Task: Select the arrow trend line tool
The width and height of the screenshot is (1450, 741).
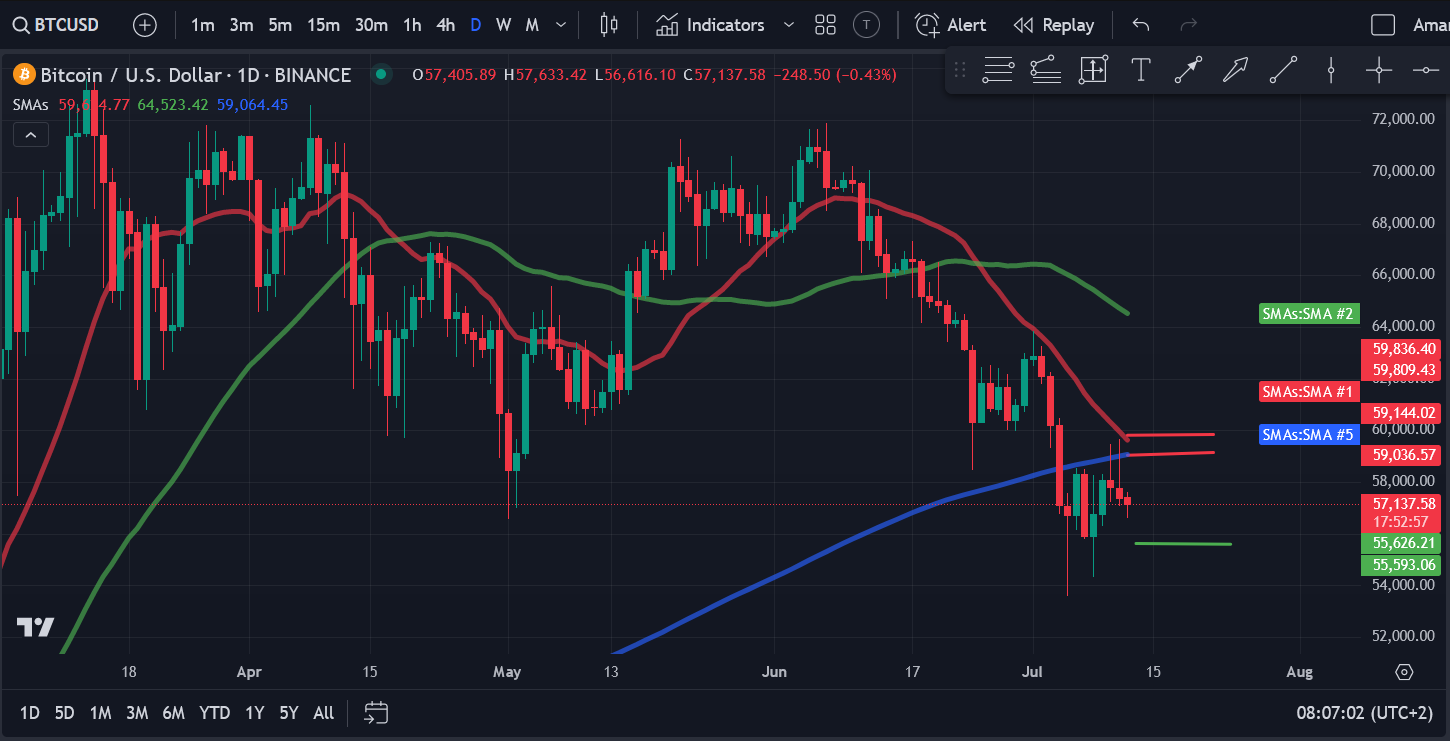Action: click(x=1188, y=70)
